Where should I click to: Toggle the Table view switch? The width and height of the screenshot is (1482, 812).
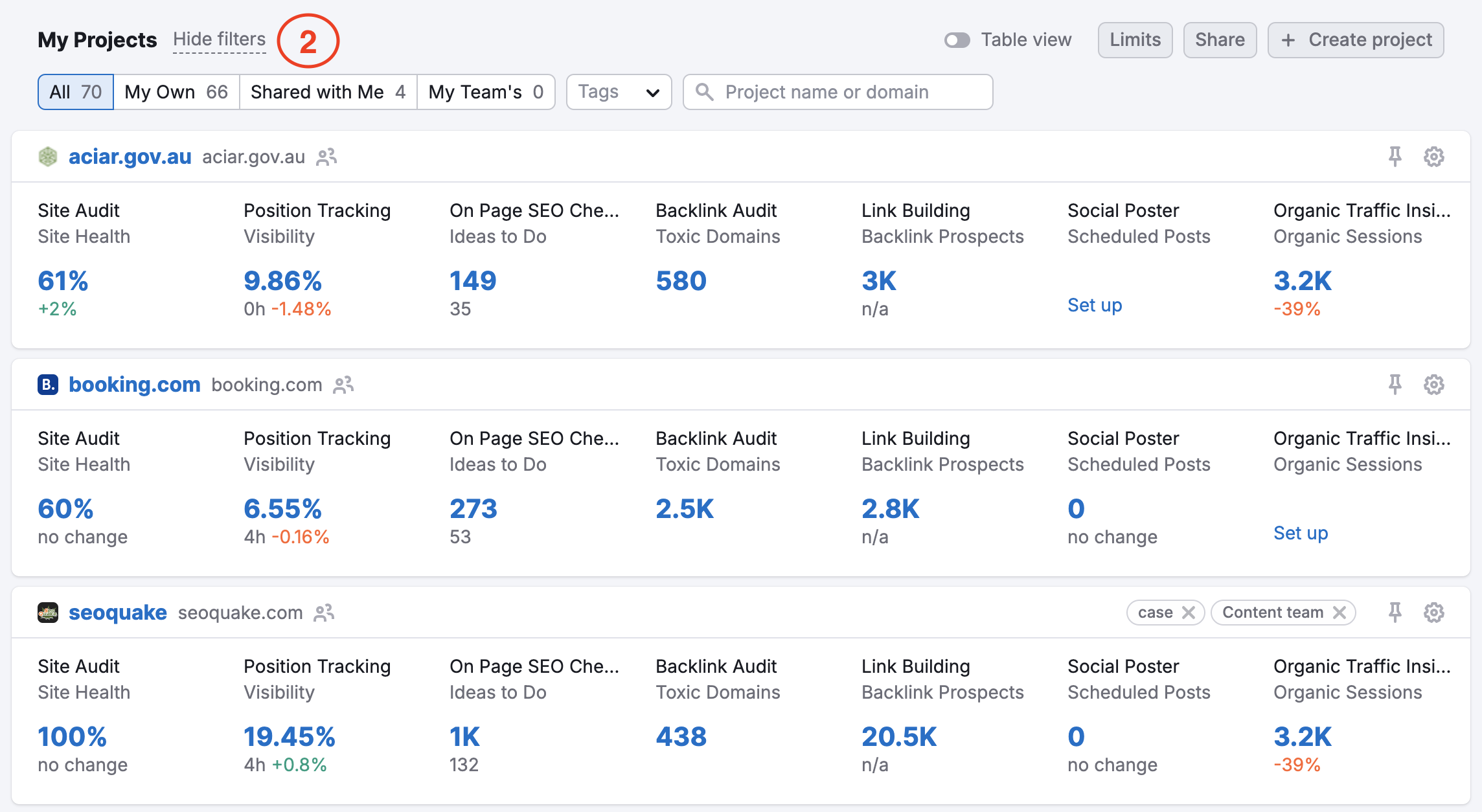tap(957, 40)
